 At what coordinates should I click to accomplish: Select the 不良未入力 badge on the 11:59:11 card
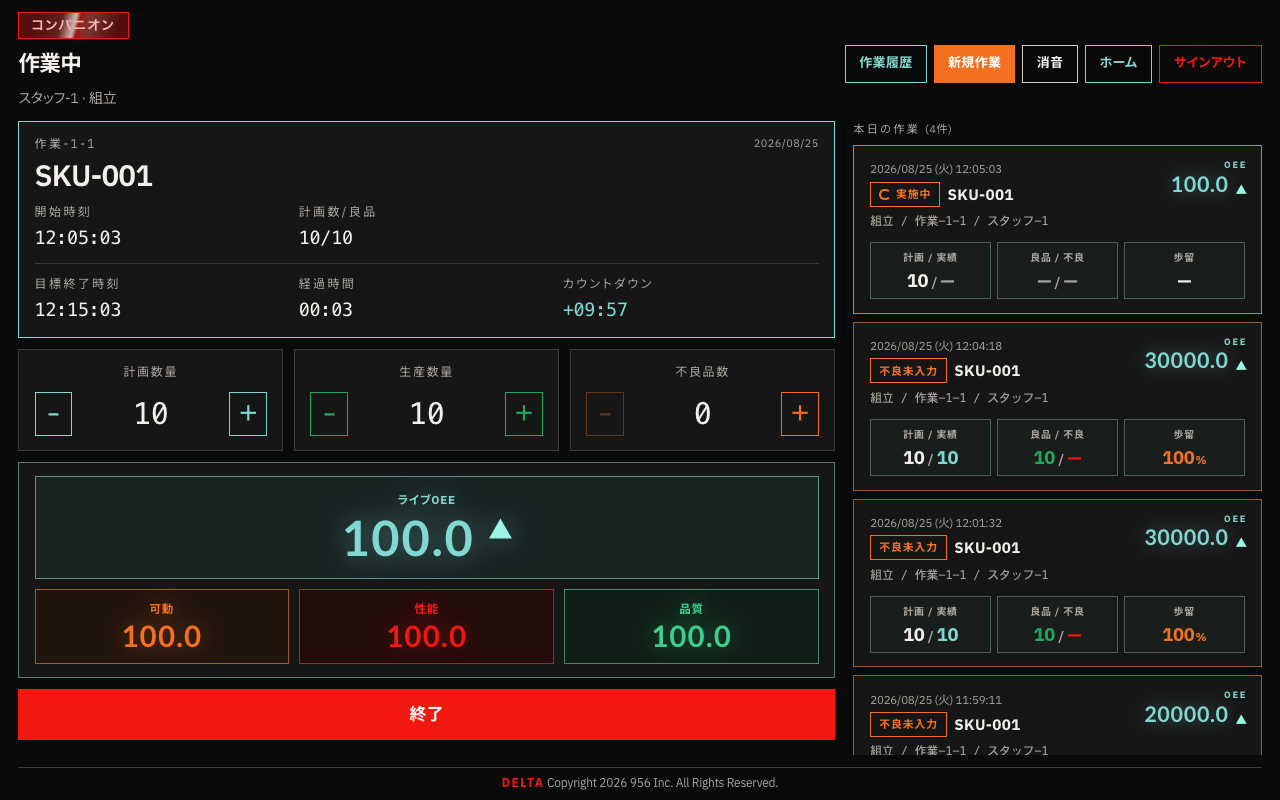pos(908,724)
